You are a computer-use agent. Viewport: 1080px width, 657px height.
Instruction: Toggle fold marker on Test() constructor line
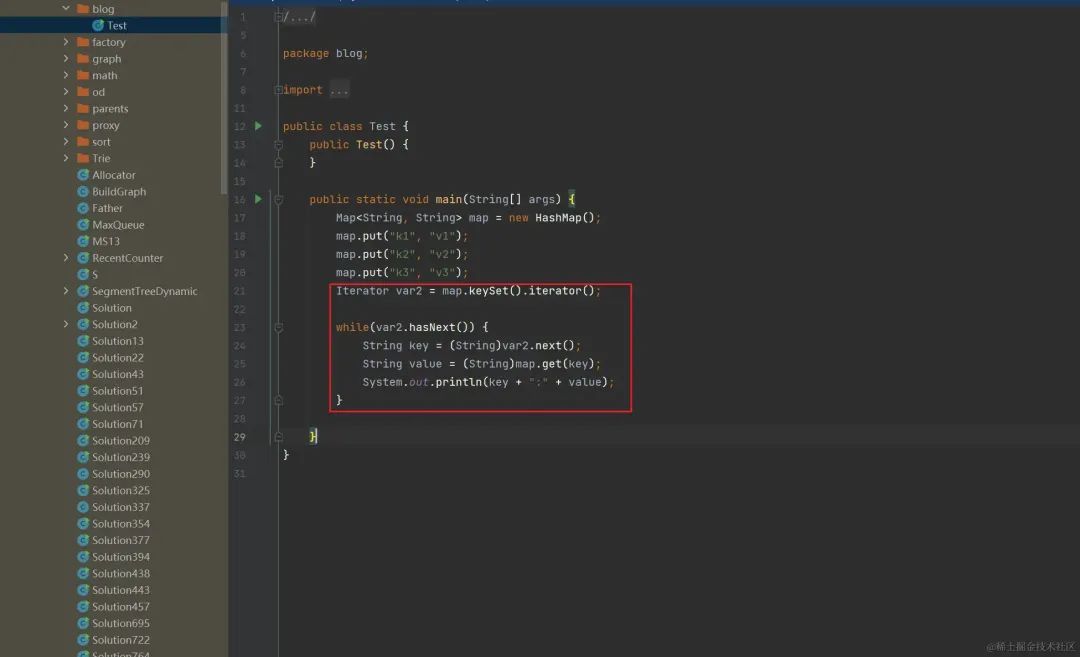(x=278, y=145)
